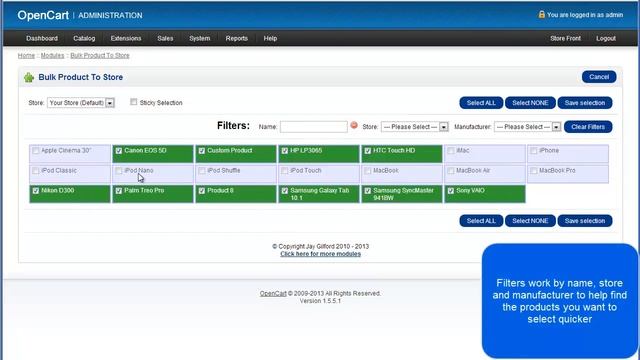Screen dimensions: 640x360
Task: Open the Manufacturer filter dropdown
Action: 527,127
